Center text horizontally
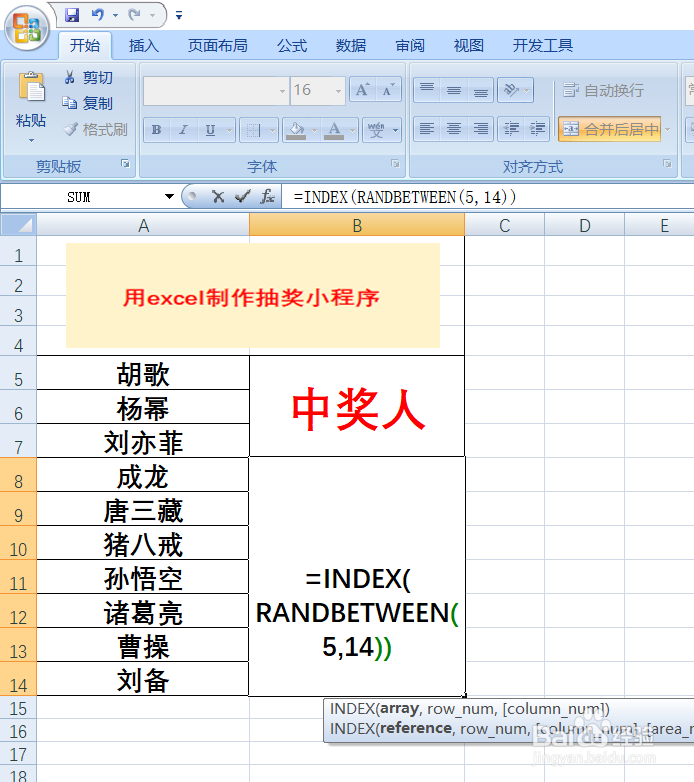694x782 pixels. click(x=454, y=130)
